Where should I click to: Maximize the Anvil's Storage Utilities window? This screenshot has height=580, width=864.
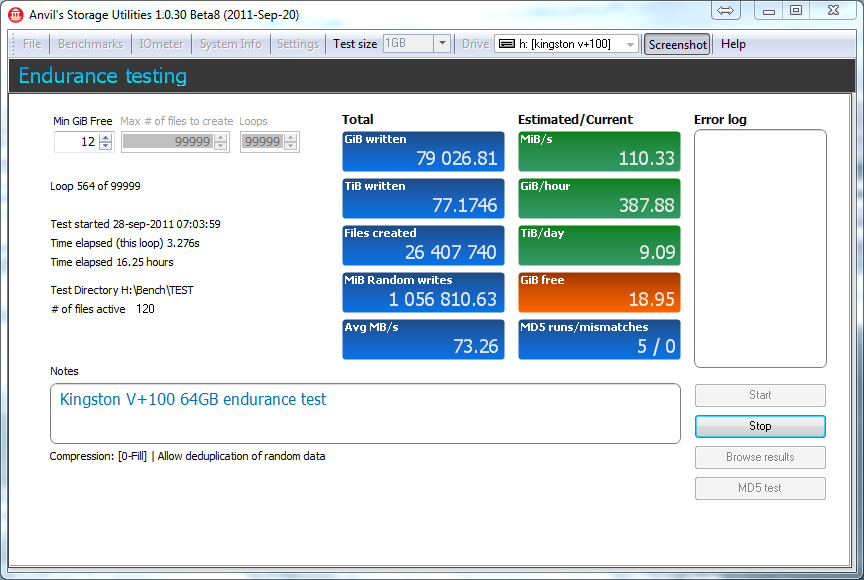pos(796,10)
